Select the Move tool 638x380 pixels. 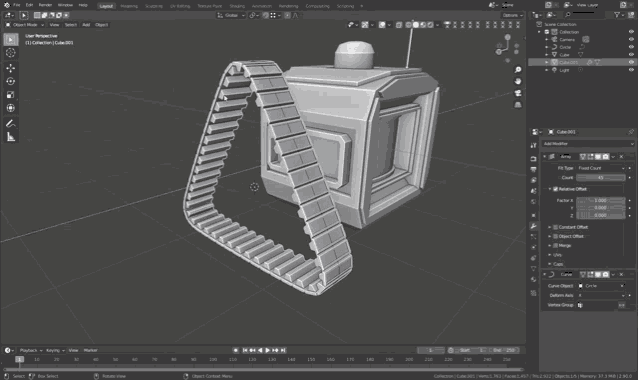pyautogui.click(x=11, y=68)
